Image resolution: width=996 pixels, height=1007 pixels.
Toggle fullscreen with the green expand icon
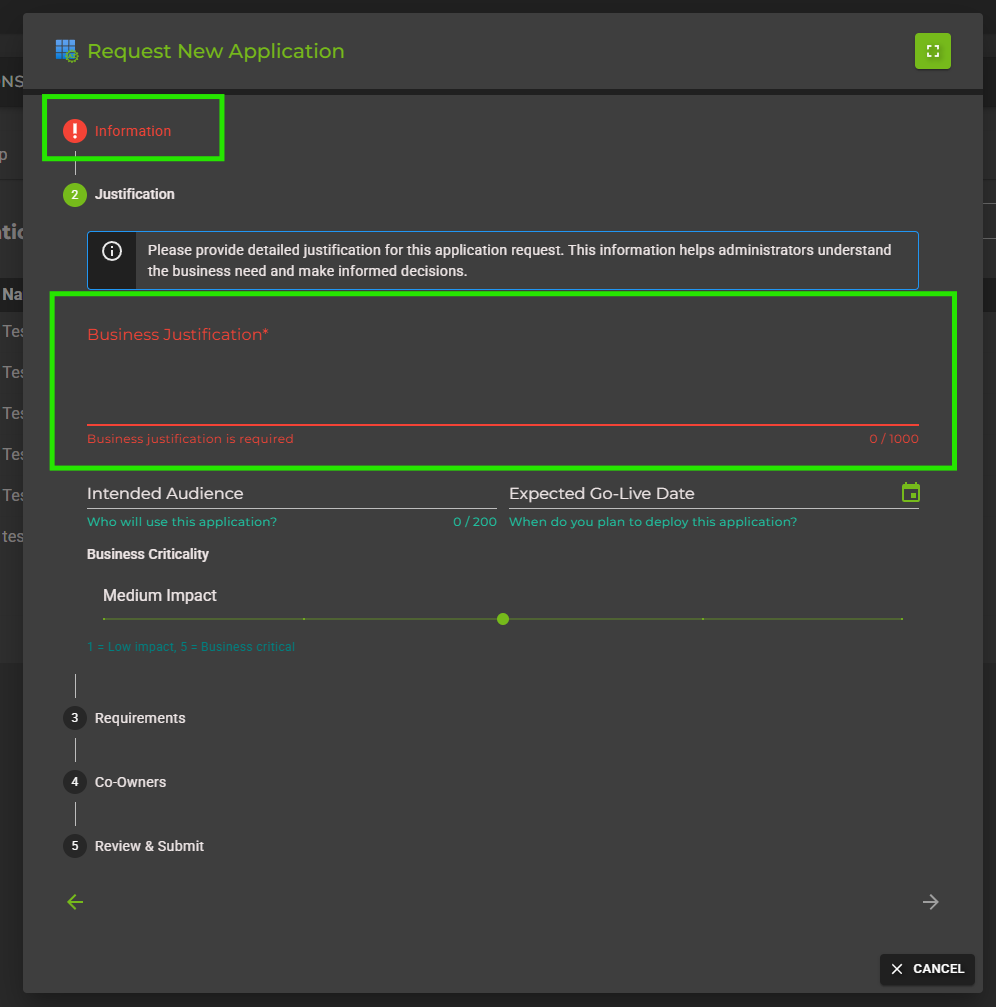932,50
